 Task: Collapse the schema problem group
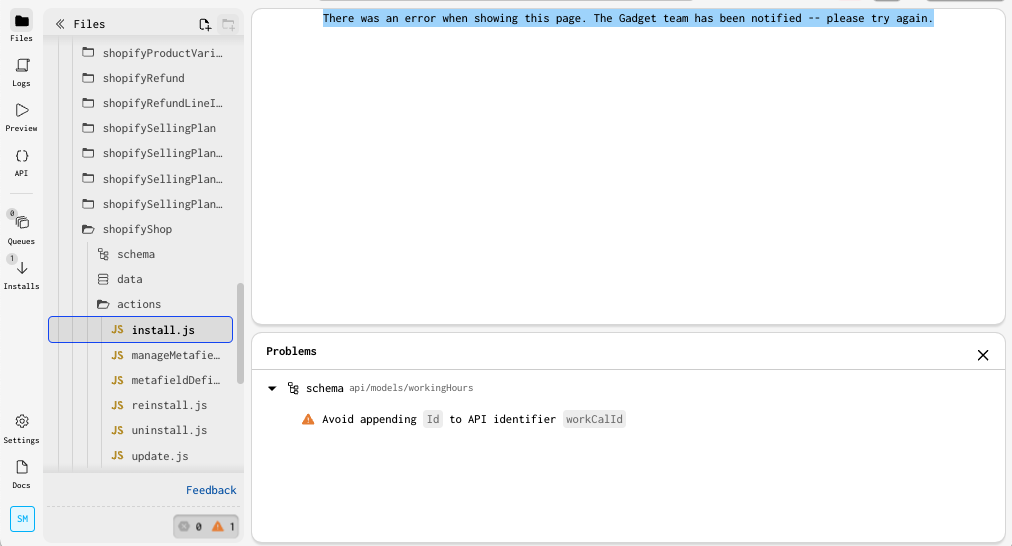coord(272,388)
